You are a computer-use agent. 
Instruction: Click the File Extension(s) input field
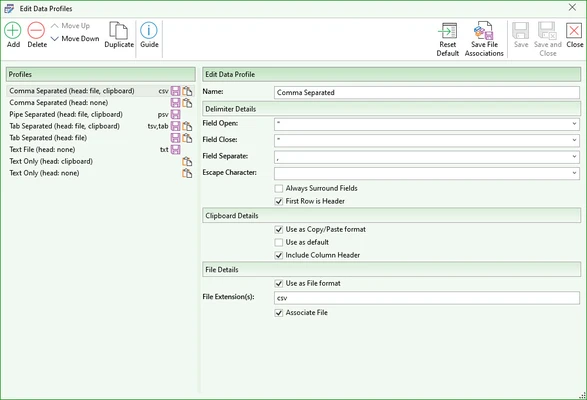[x=427, y=298]
